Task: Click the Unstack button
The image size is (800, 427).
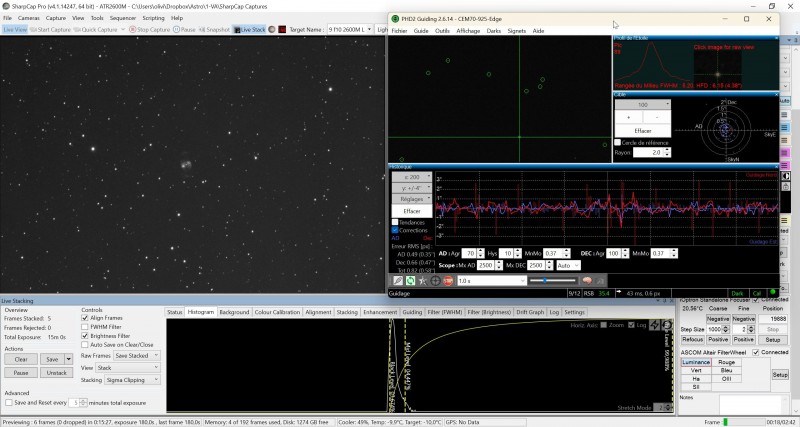Action: [57, 372]
